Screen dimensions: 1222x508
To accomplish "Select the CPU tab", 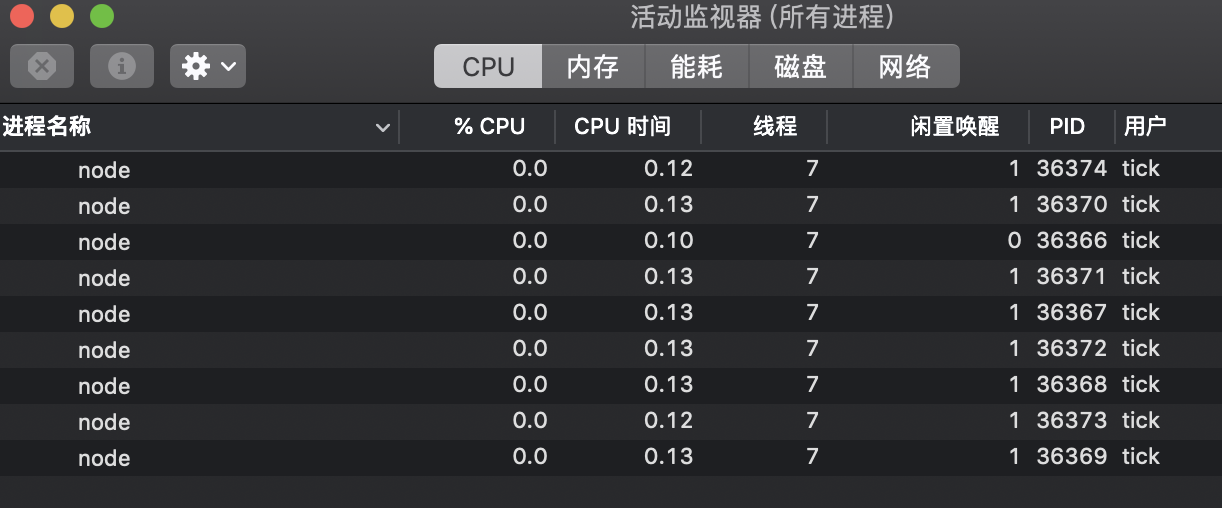I will click(488, 66).
